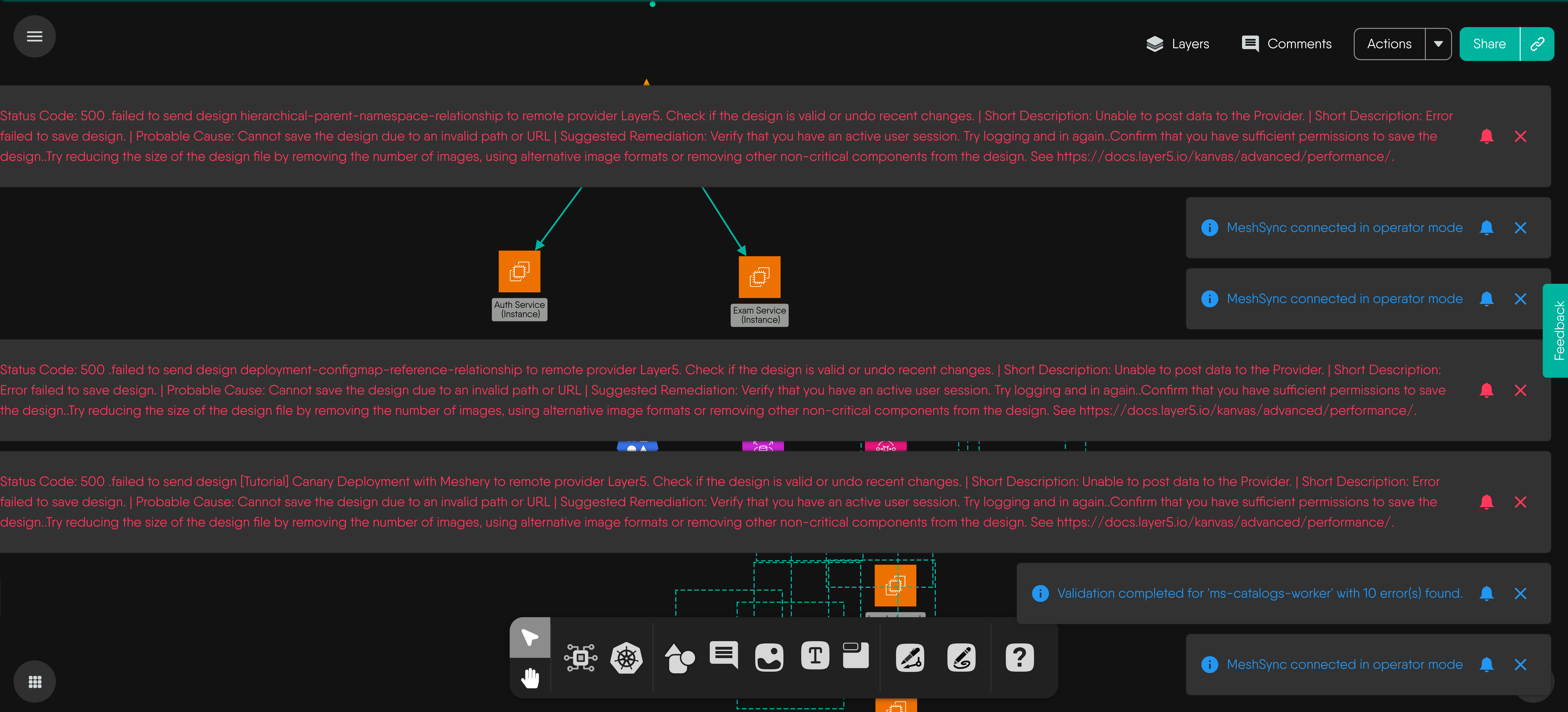Open the Comments panel
The image size is (1568, 712).
pyautogui.click(x=1286, y=44)
